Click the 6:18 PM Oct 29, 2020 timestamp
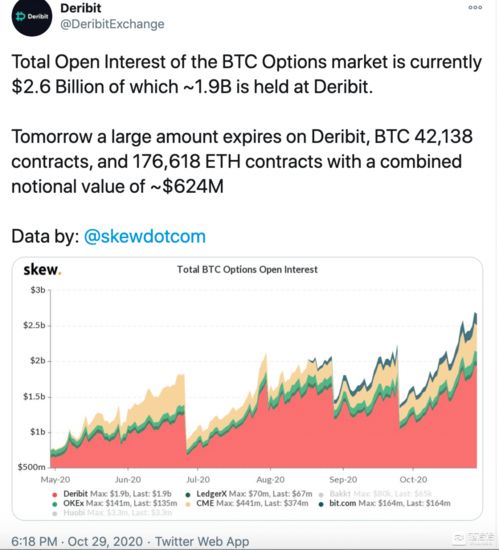Viewport: 499px width, 550px height. point(77,541)
